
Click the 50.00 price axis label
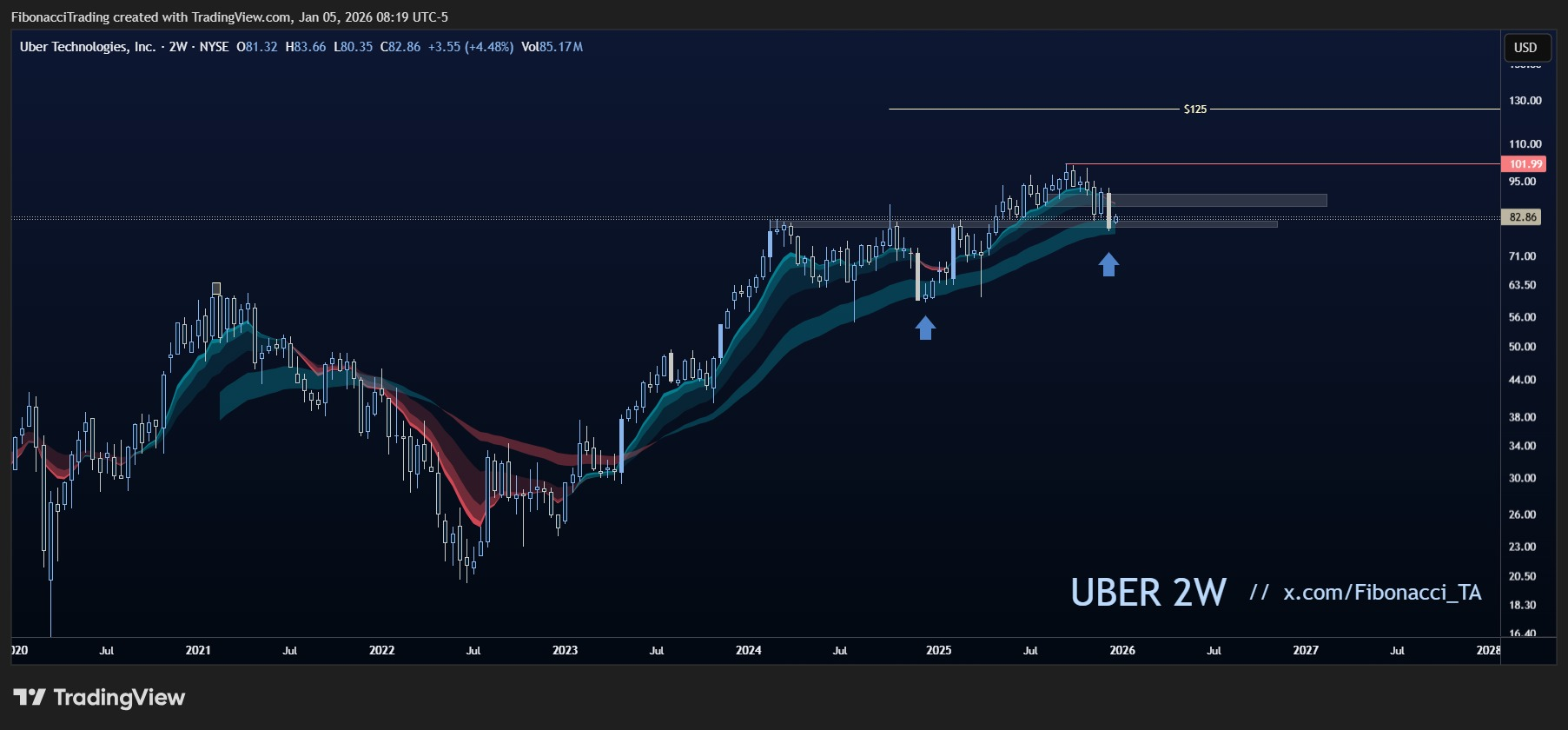click(x=1522, y=347)
